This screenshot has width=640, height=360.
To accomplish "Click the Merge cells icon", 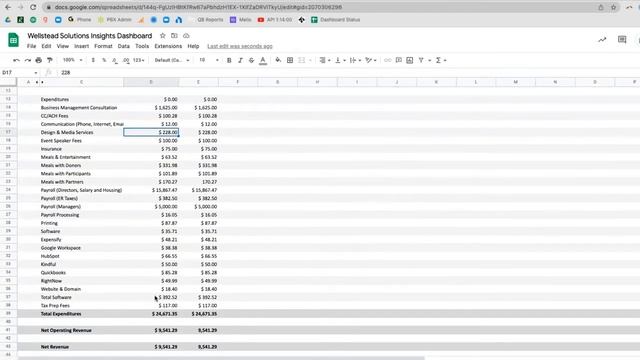I will (302, 60).
